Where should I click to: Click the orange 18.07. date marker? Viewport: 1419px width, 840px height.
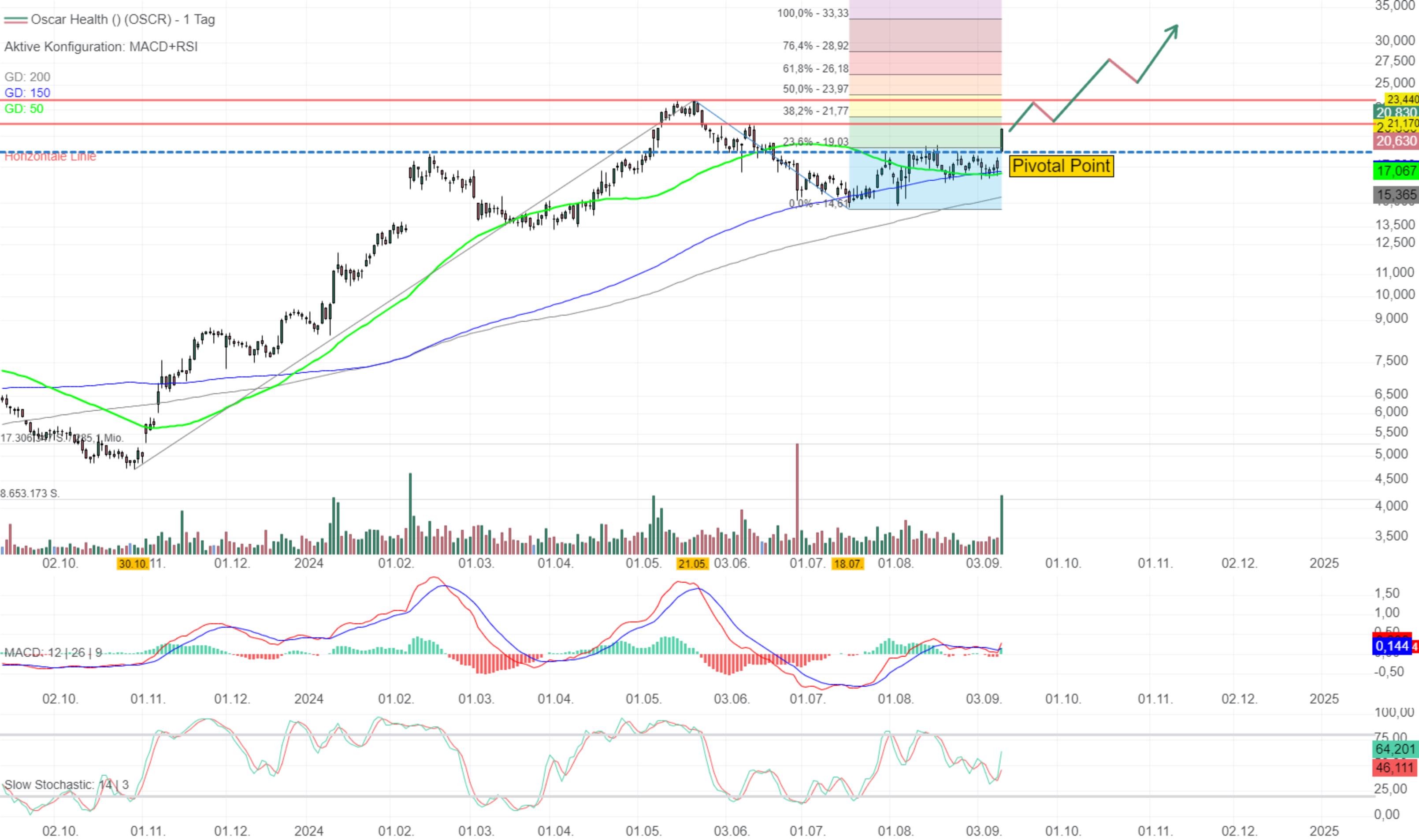847,563
